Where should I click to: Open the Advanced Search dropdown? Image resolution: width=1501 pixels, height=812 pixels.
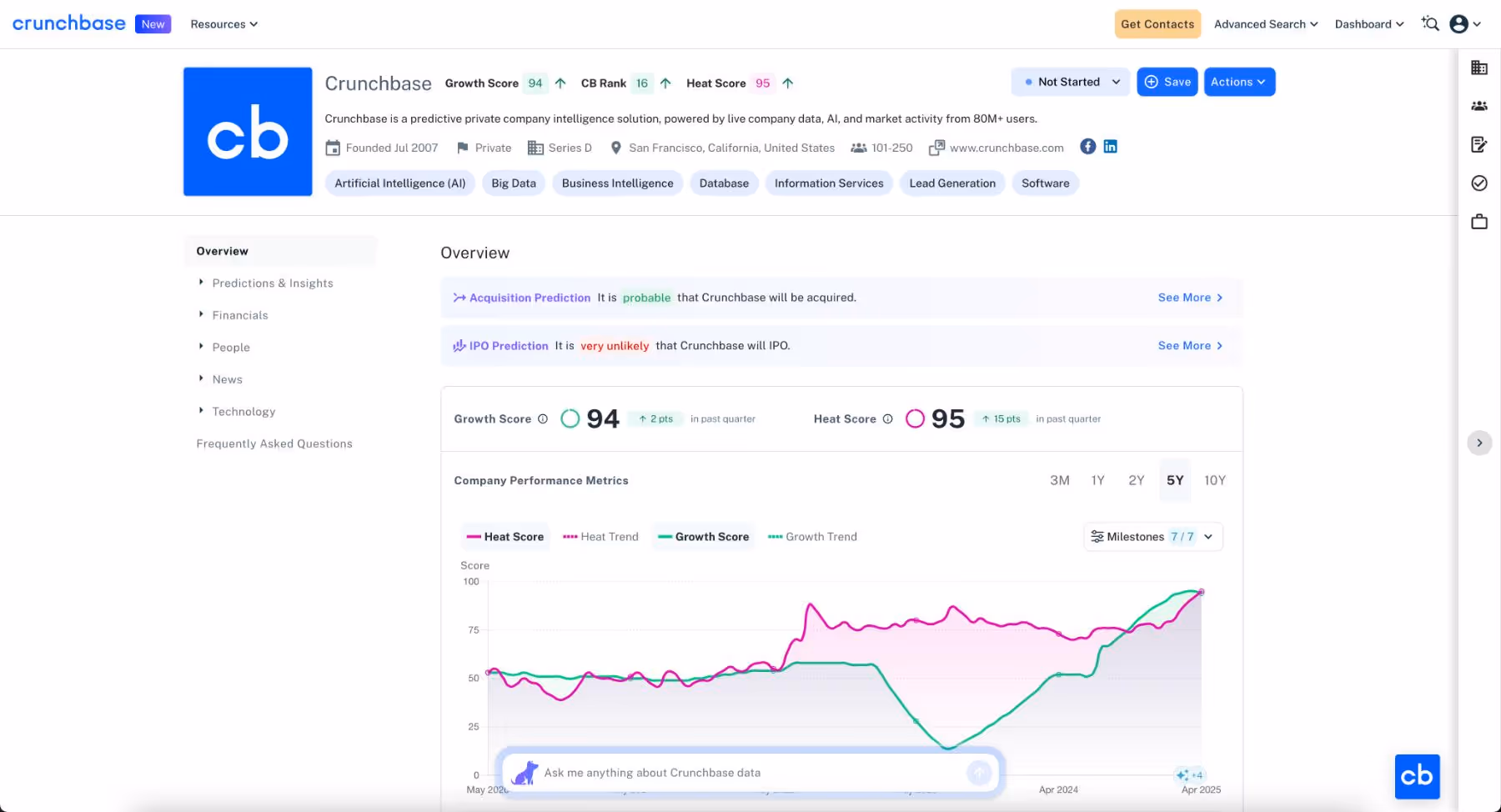click(x=1266, y=24)
